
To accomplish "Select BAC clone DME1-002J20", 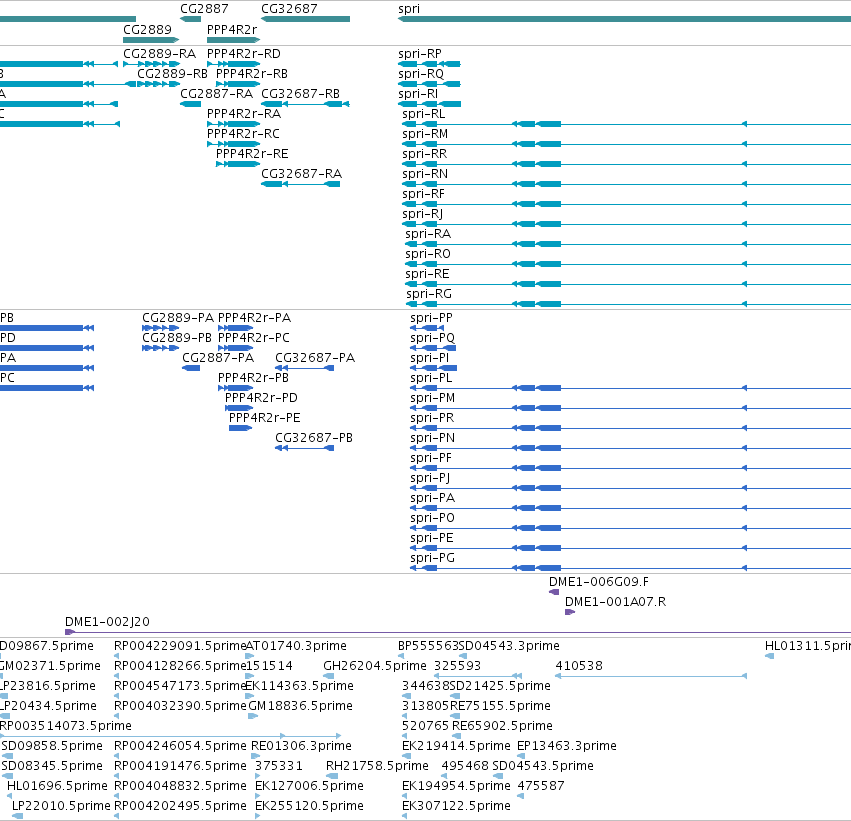I will (107, 622).
